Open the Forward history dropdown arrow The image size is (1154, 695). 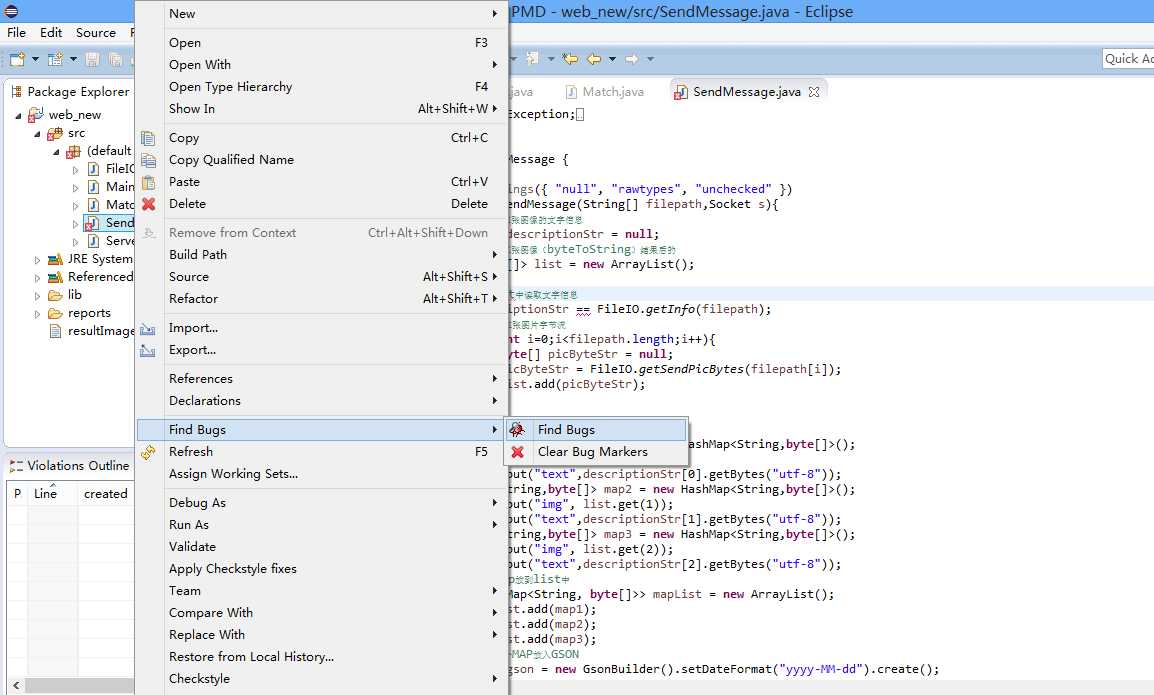[650, 59]
